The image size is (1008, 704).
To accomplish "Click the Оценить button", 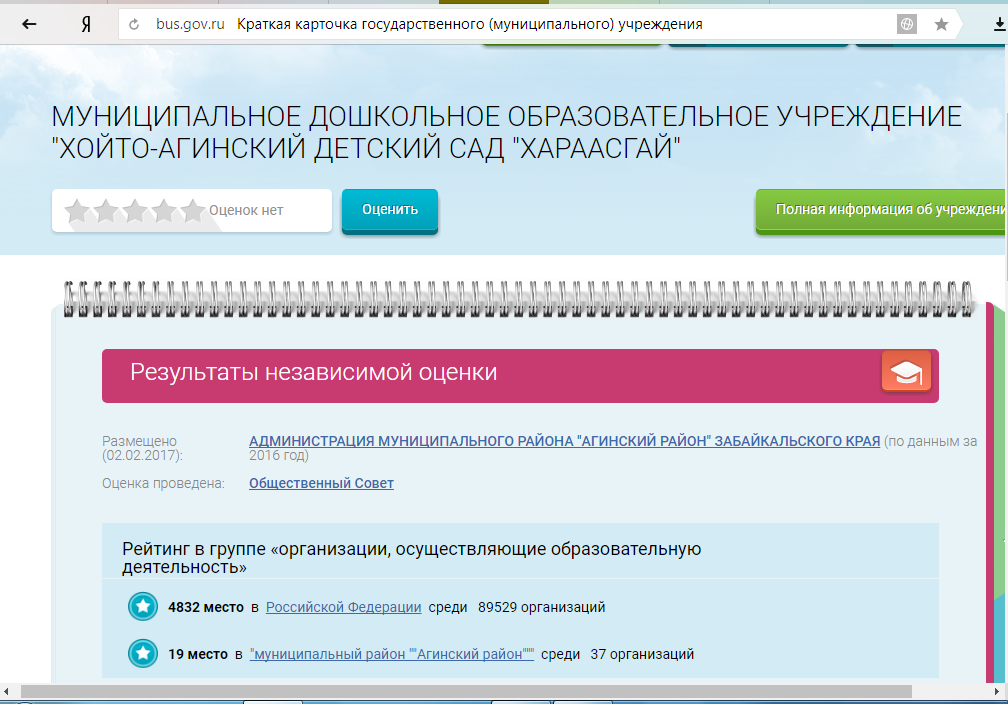I will click(390, 210).
